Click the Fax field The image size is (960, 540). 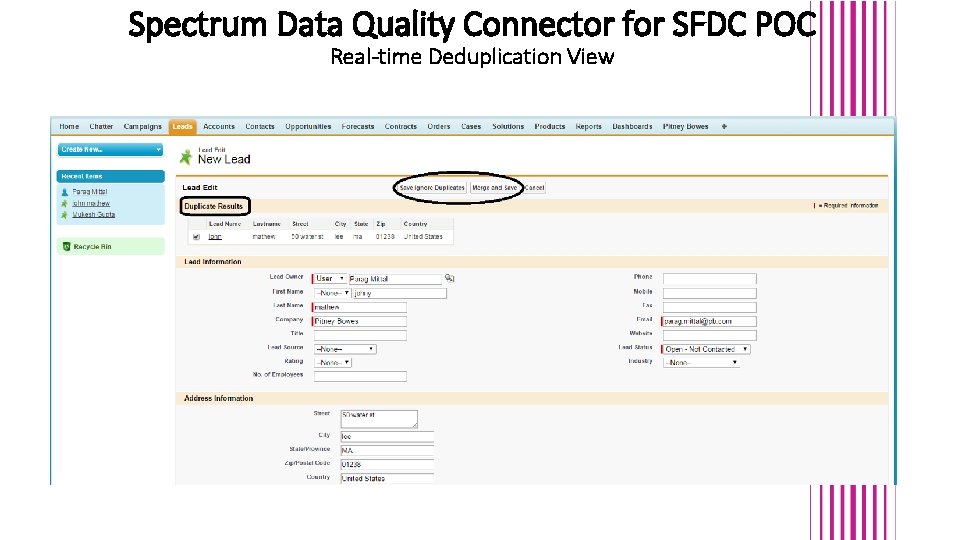click(710, 307)
